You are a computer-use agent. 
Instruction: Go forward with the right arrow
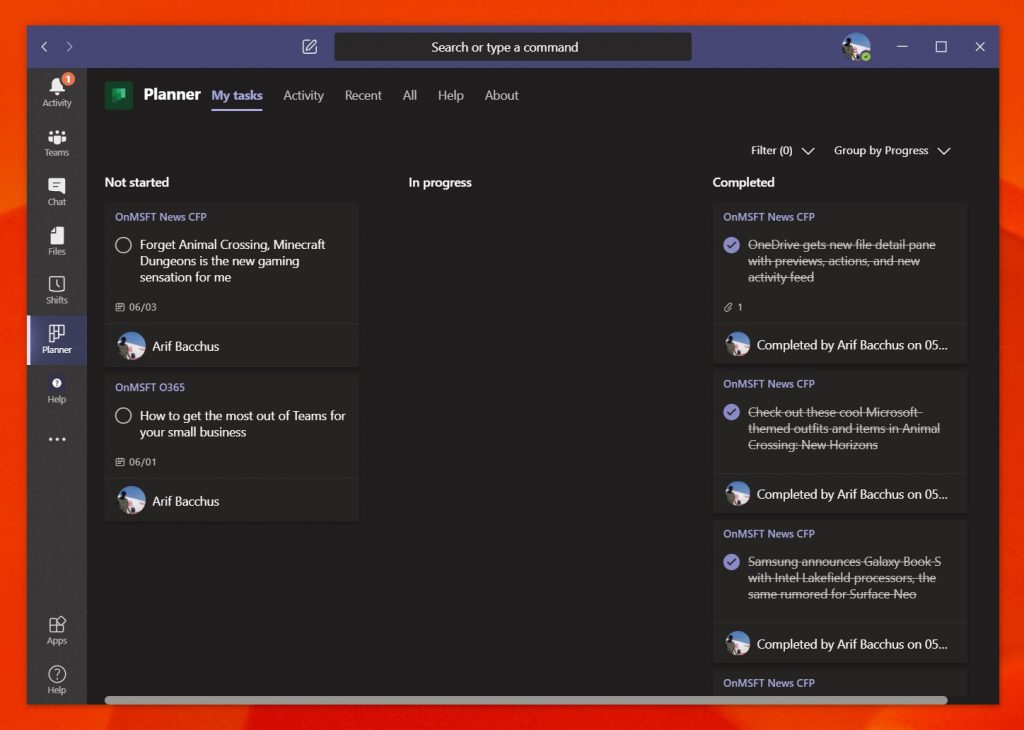69,47
